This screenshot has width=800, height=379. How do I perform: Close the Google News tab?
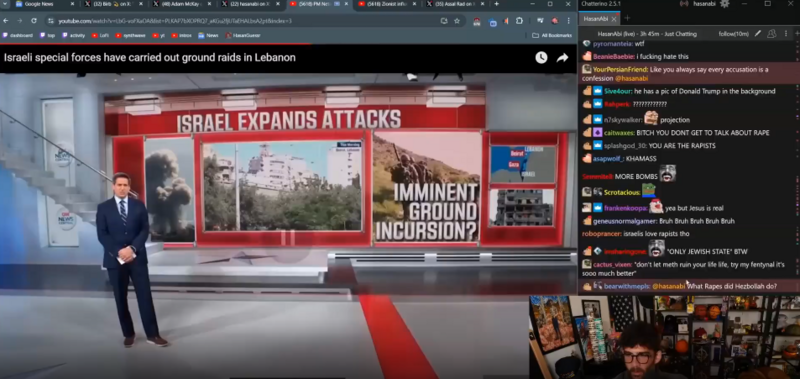[x=72, y=4]
